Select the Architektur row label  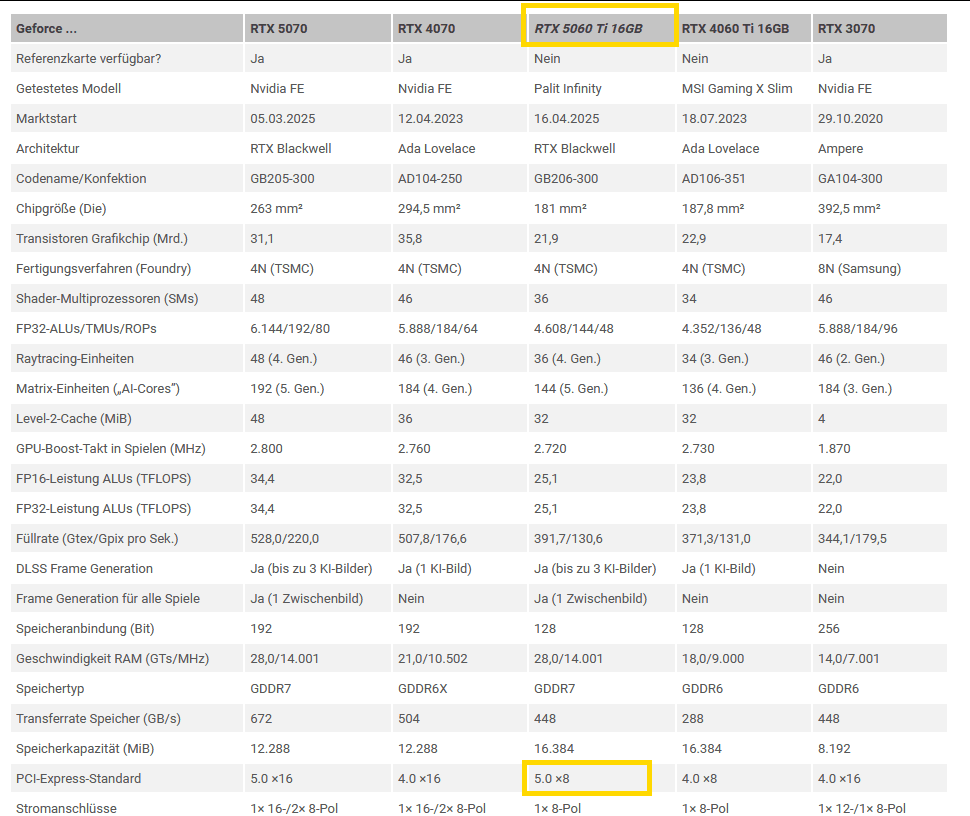click(x=48, y=148)
